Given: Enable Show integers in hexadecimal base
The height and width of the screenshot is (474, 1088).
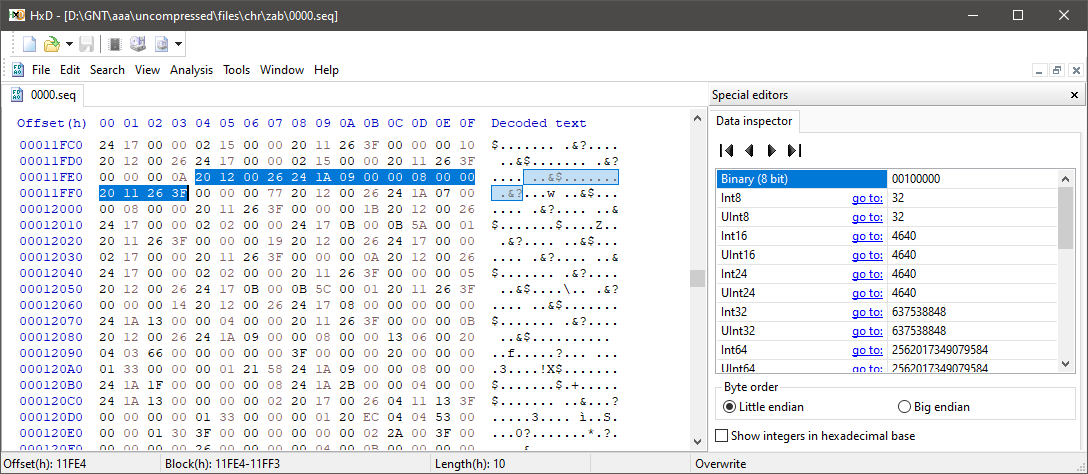Looking at the screenshot, I should [815, 436].
